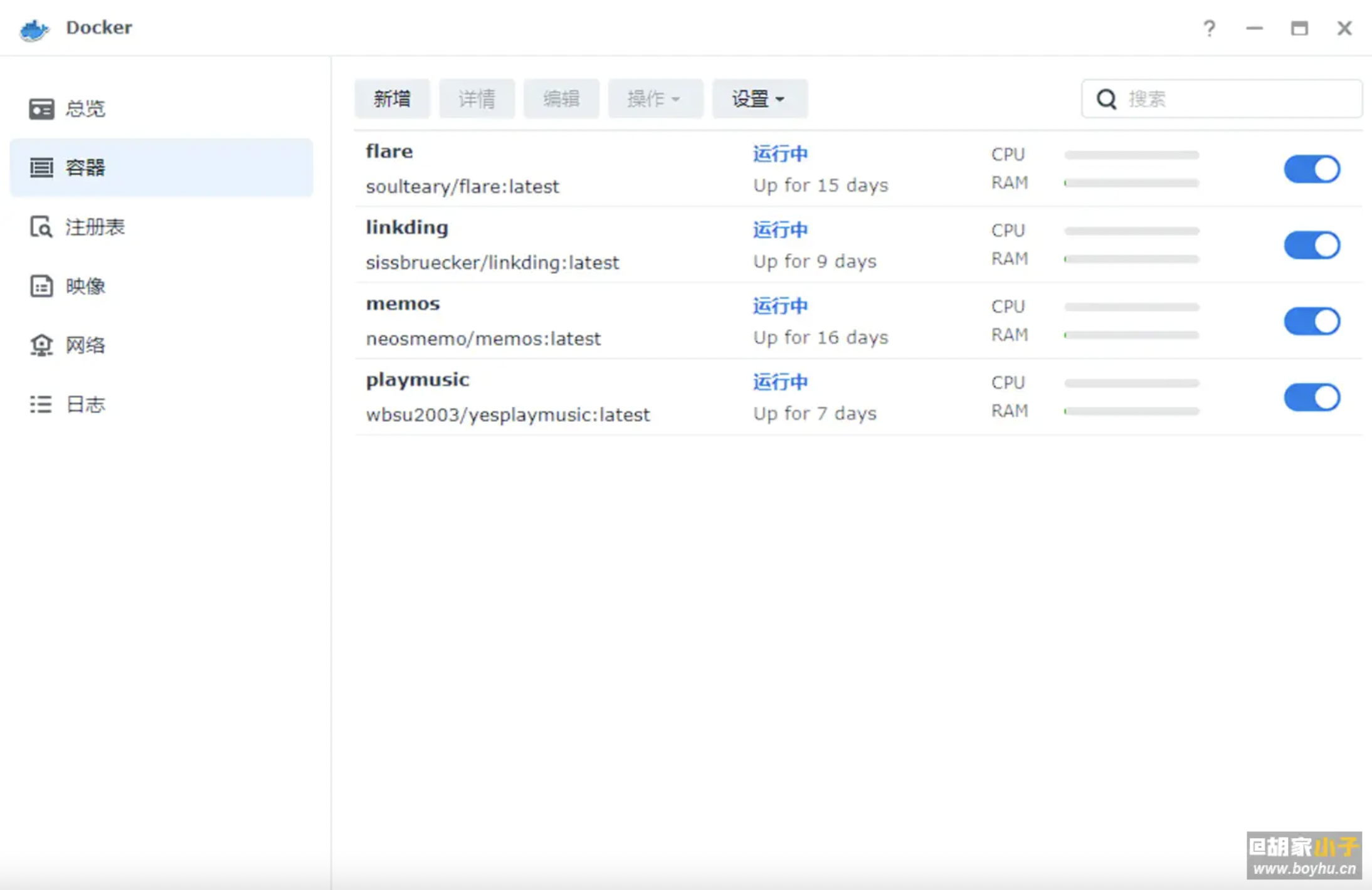Select the 容器 container section

pyautogui.click(x=161, y=167)
